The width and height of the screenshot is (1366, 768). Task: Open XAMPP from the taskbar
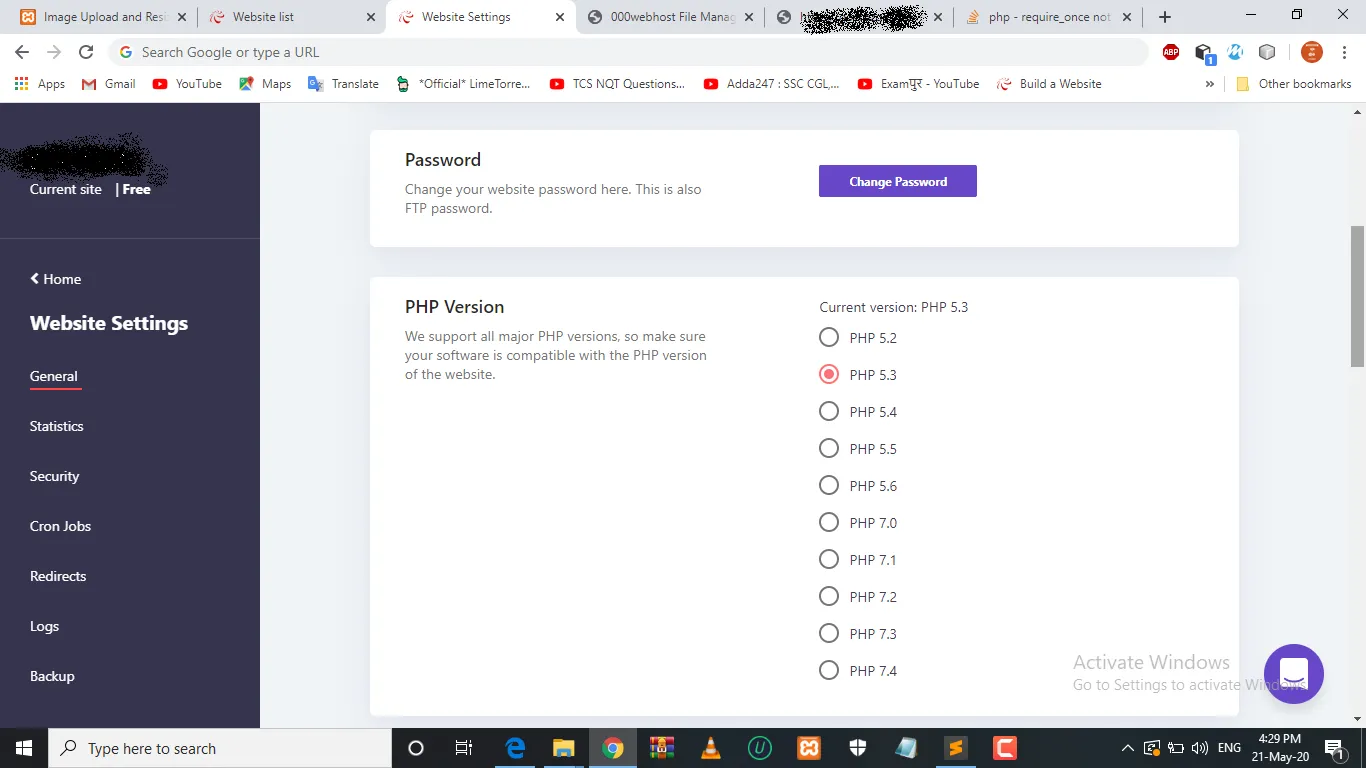(809, 748)
